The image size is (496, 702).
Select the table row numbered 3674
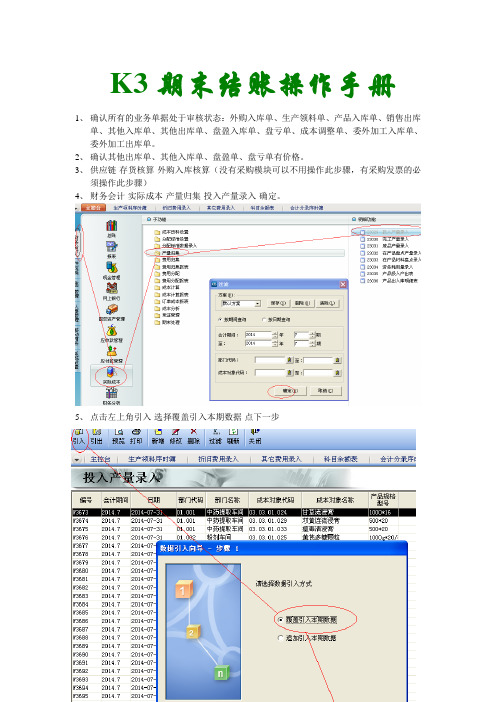point(244,521)
